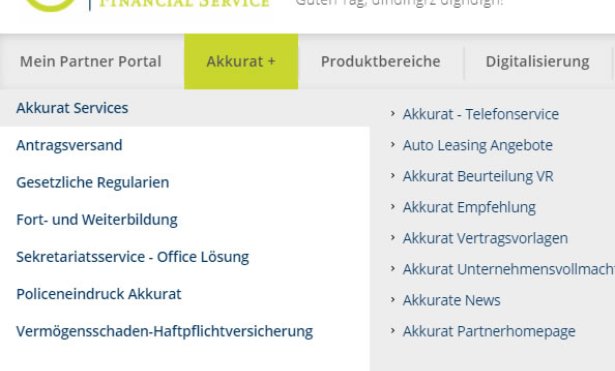Image resolution: width=615 pixels, height=371 pixels.
Task: Open Gesetzliche Regularien entry
Action: click(93, 182)
